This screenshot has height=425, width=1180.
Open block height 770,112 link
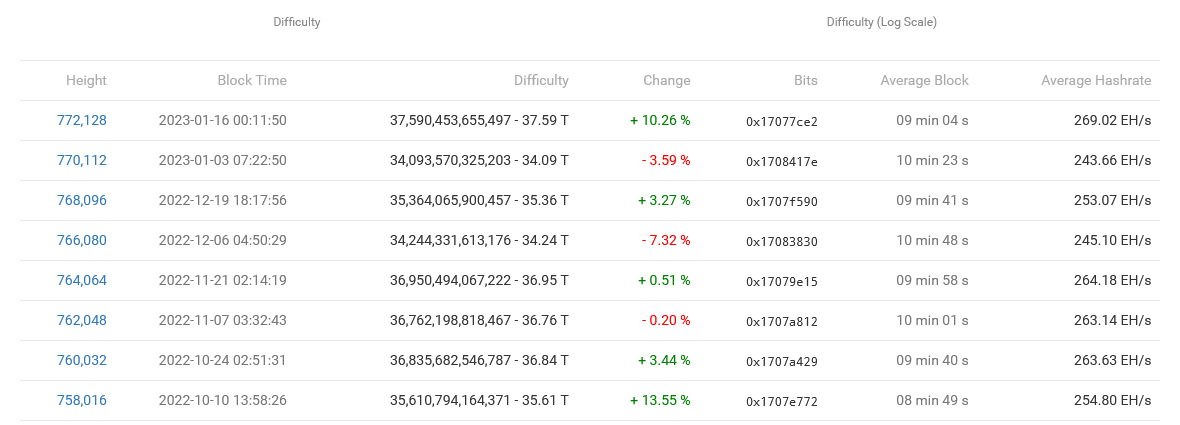(x=82, y=160)
